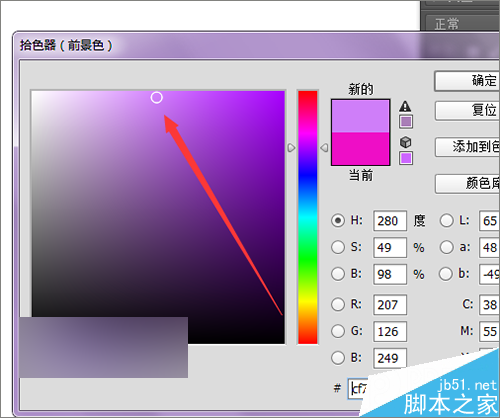The image size is (500, 418).
Task: Click the vertical rainbow hue slider
Action: (x=308, y=217)
